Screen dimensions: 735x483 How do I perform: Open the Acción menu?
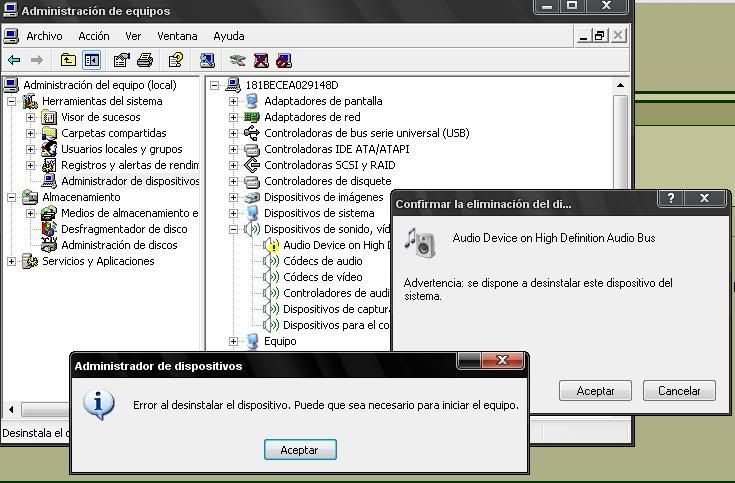(94, 36)
